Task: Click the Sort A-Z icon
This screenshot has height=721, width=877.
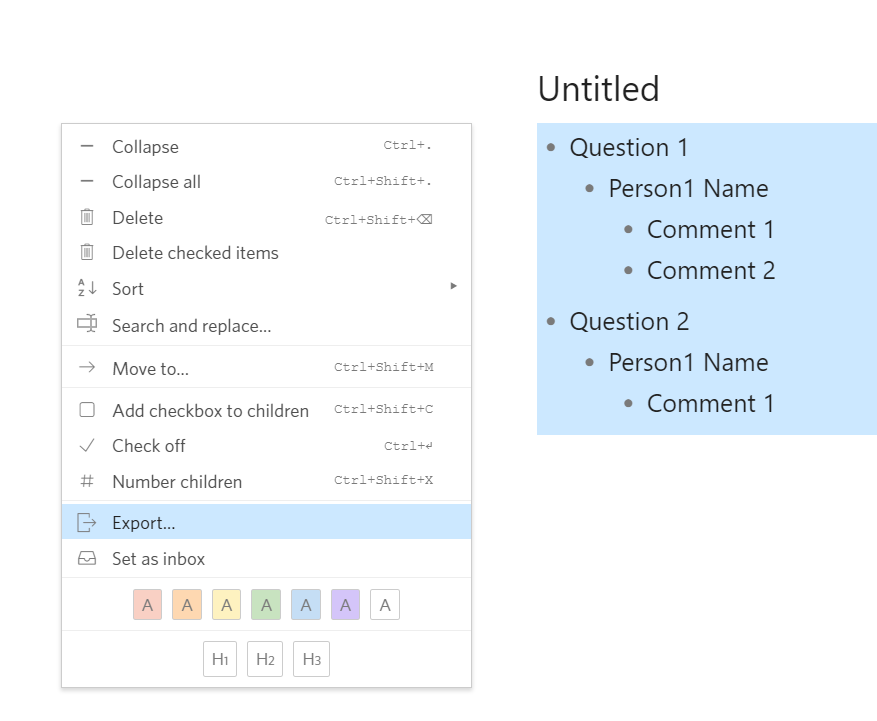Action: [87, 289]
